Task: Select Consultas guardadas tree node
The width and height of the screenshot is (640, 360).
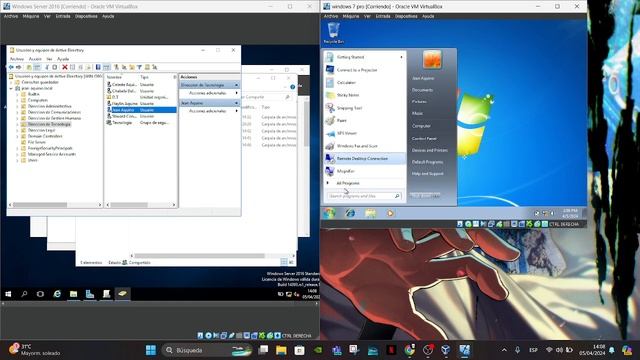Action: click(x=40, y=82)
